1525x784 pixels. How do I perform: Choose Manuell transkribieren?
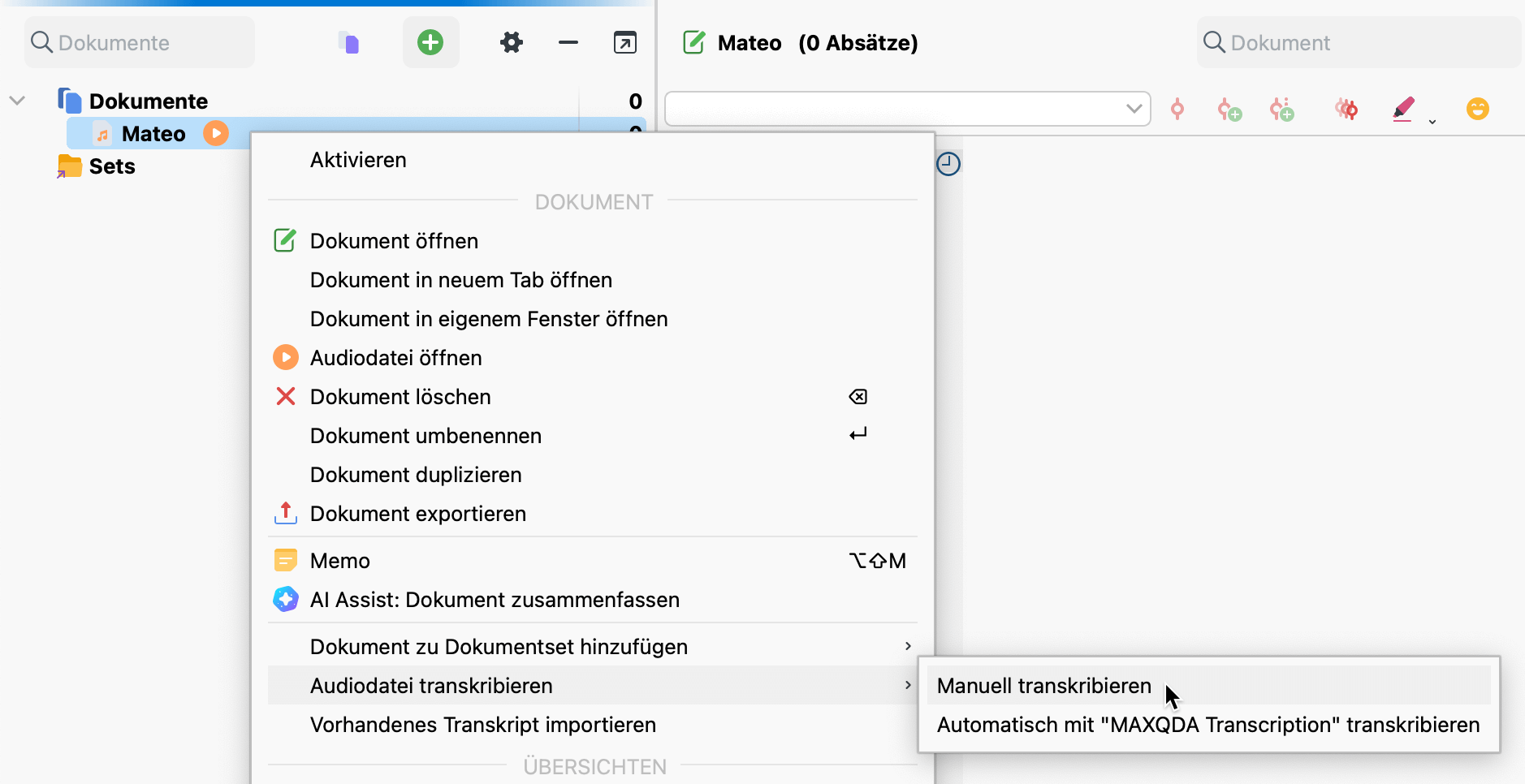(x=1043, y=686)
